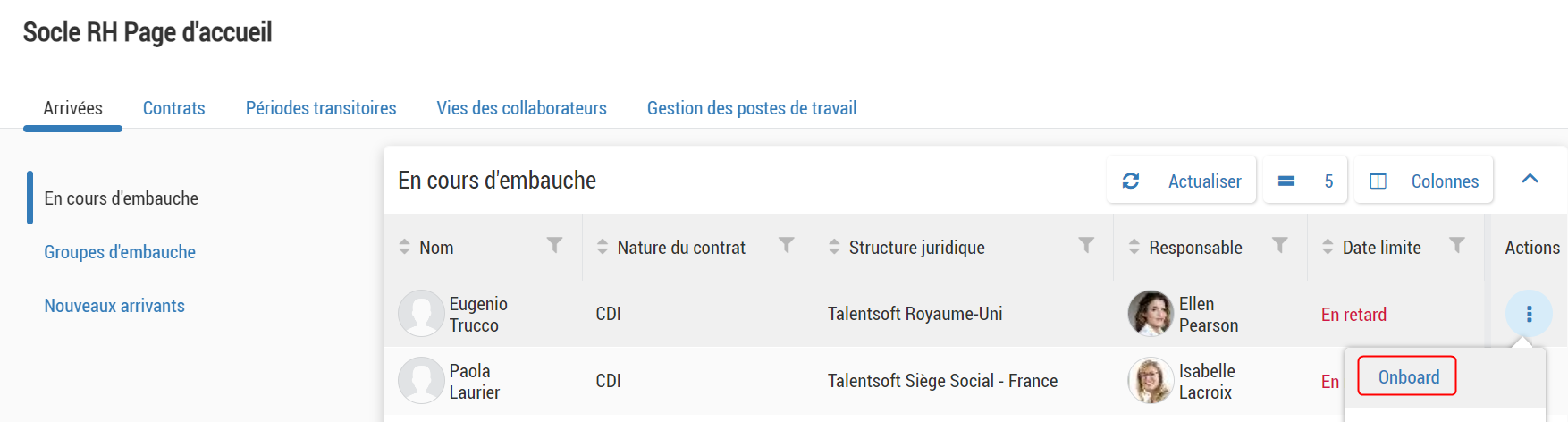Change row density showing 5

pos(1305,181)
